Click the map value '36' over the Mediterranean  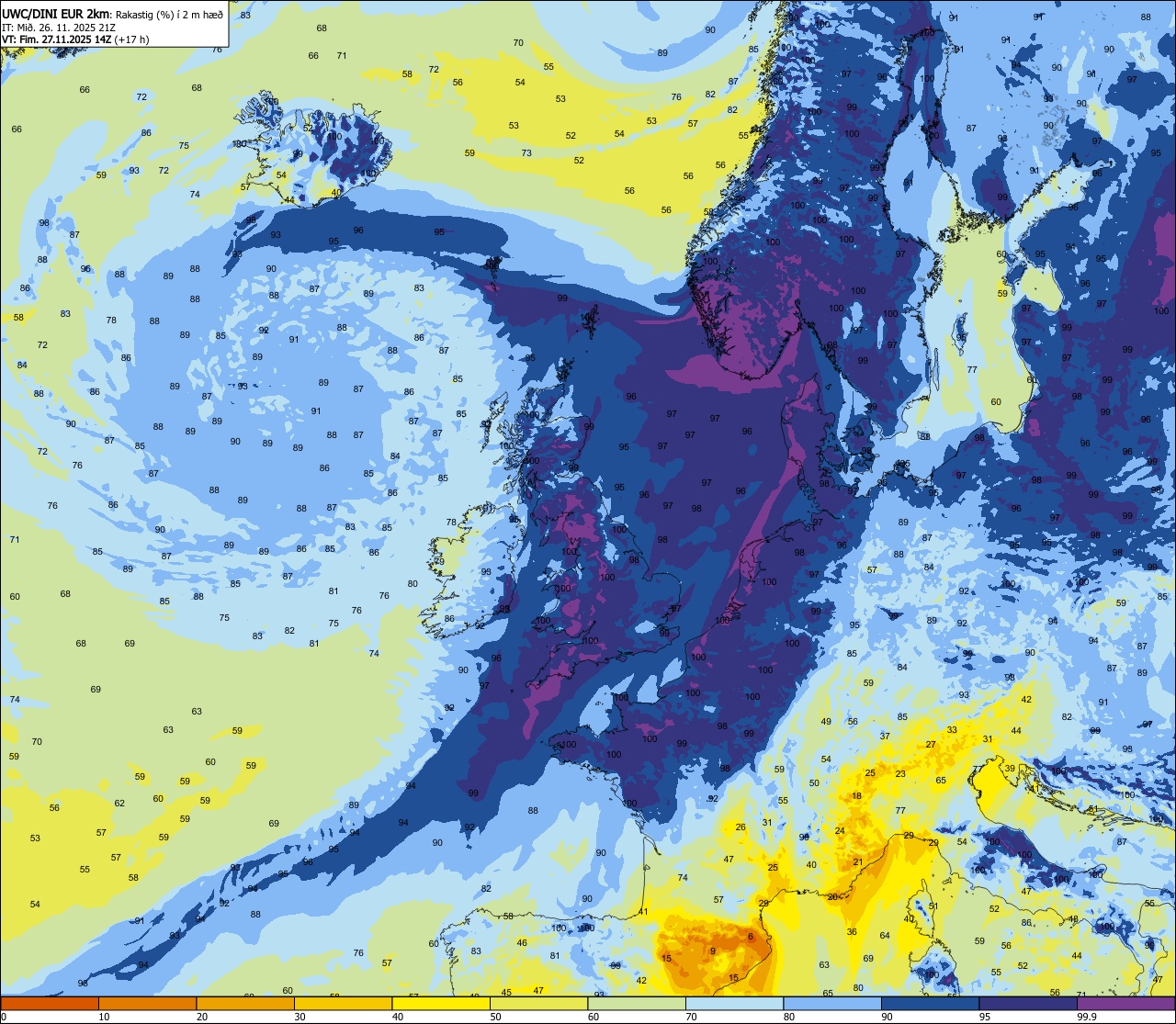click(852, 932)
